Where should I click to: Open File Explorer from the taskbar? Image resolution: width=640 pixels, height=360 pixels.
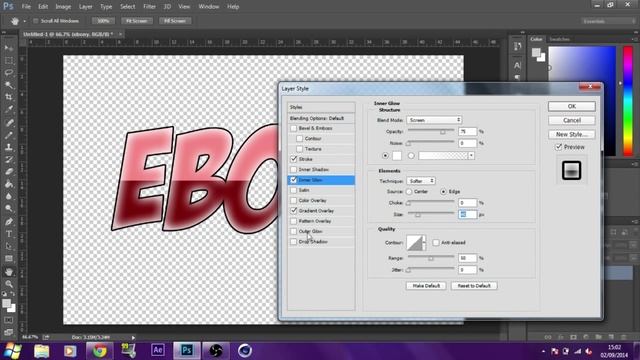(41, 350)
